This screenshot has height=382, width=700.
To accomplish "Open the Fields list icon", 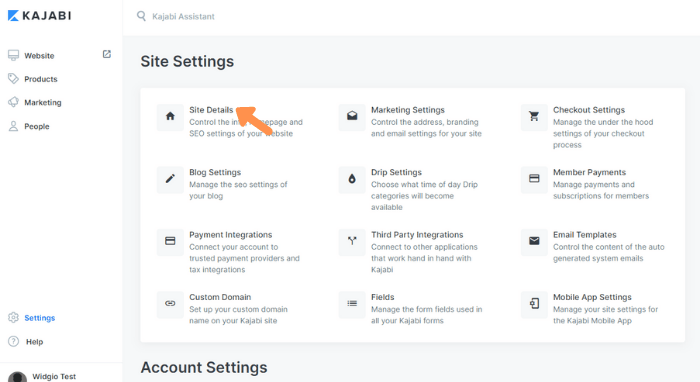I will click(352, 304).
